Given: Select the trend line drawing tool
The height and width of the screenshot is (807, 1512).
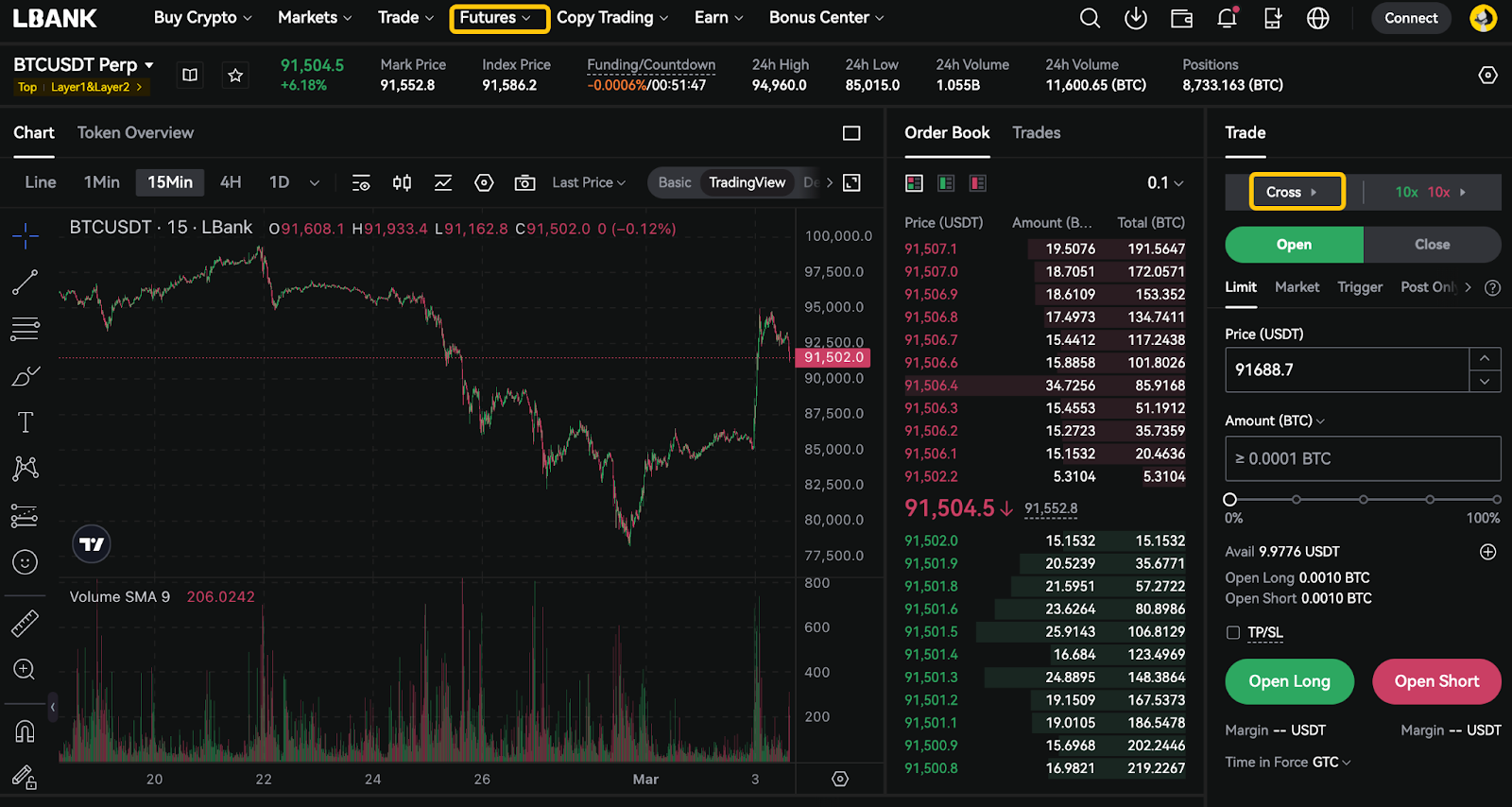Looking at the screenshot, I should coord(26,282).
